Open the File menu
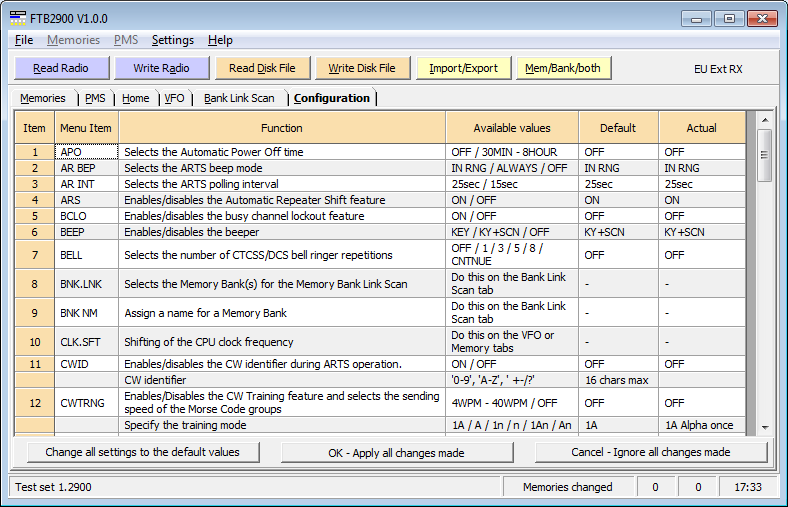Viewport: 788px width, 507px height. 24,40
